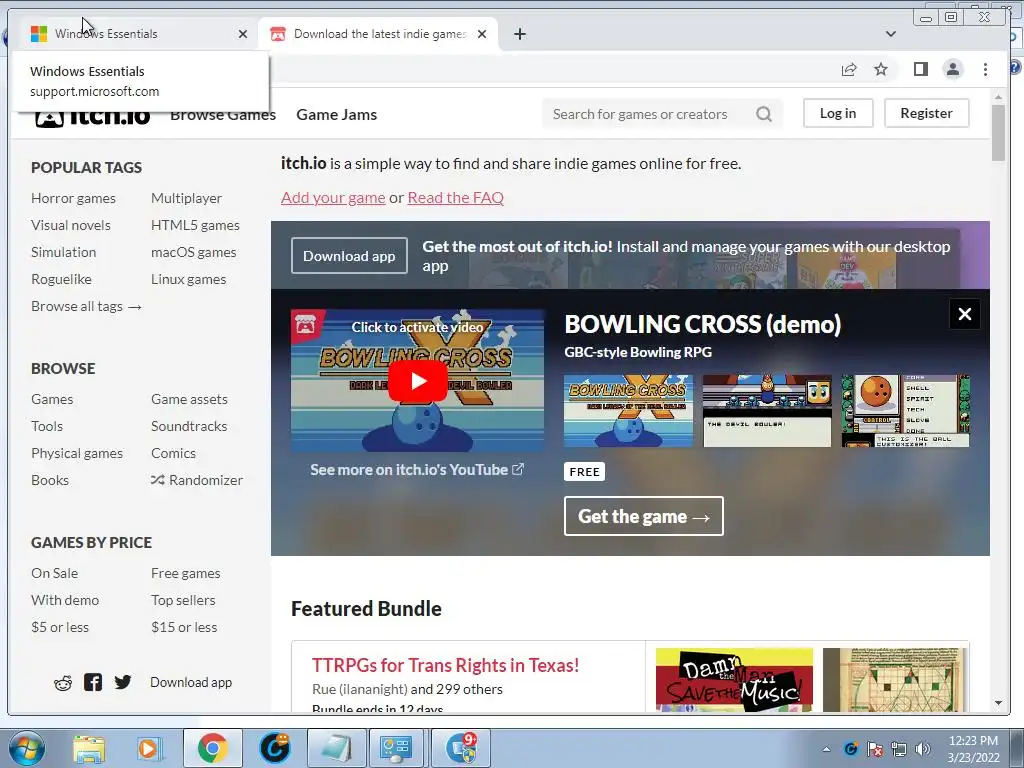
Task: Open the Chrome three-dot menu
Action: coord(985,69)
